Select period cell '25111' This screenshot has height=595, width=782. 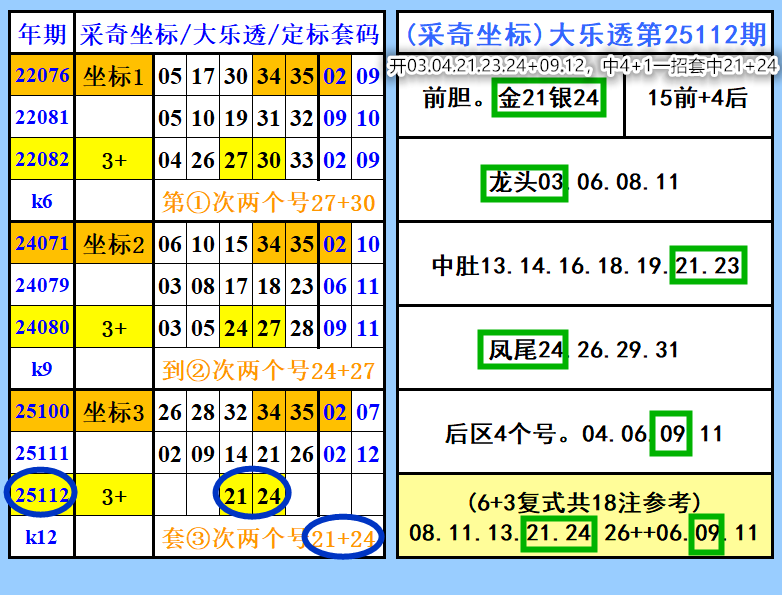click(x=42, y=453)
